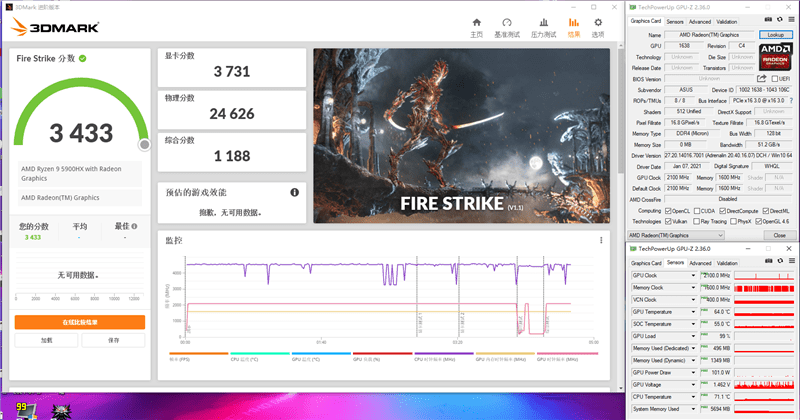Expand the VCN Clock sensor dropdown
The image size is (800, 420).
pos(693,300)
